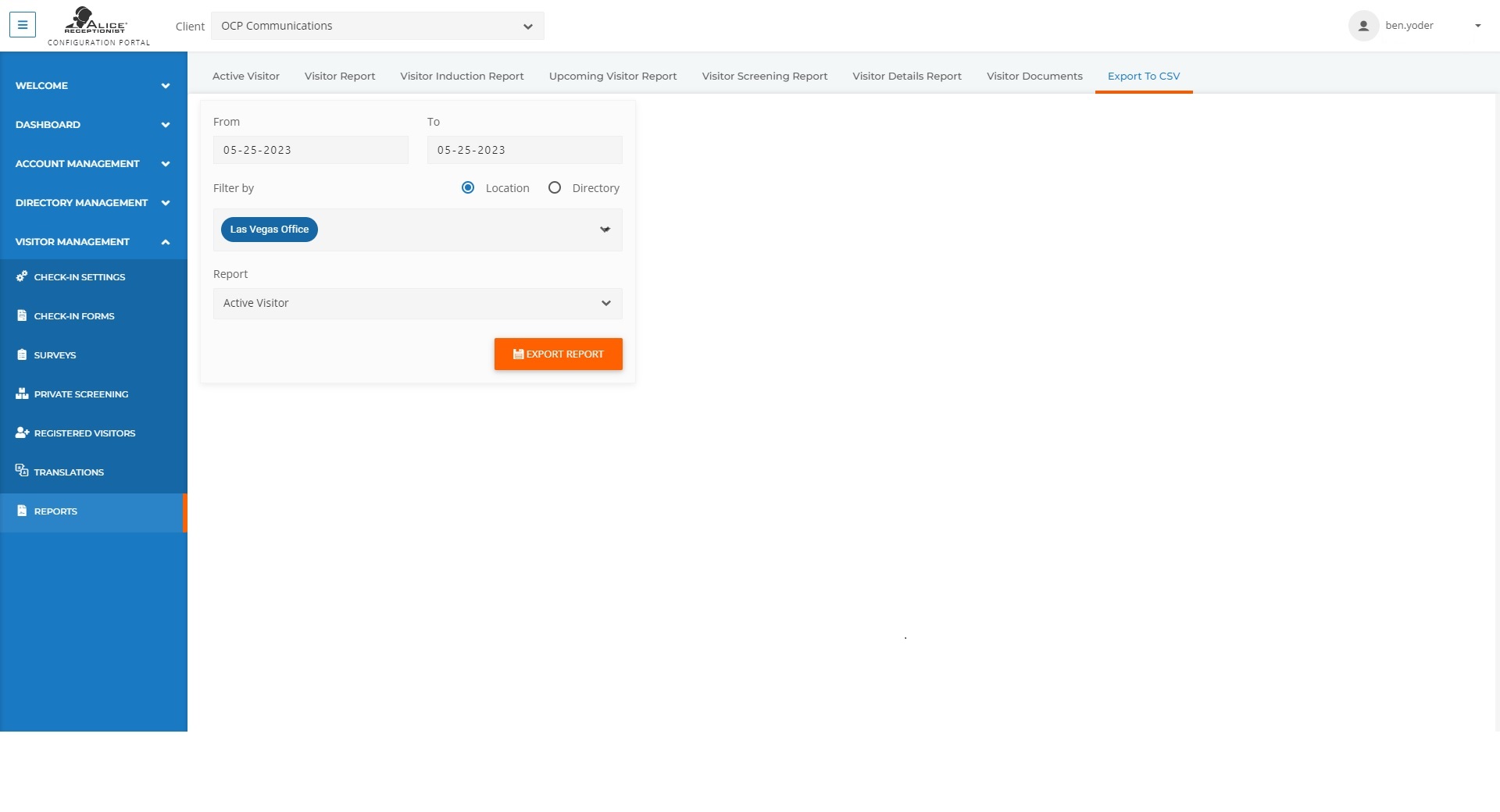Open the Upcoming Visitor Report tab
The height and width of the screenshot is (812, 1500).
(613, 77)
